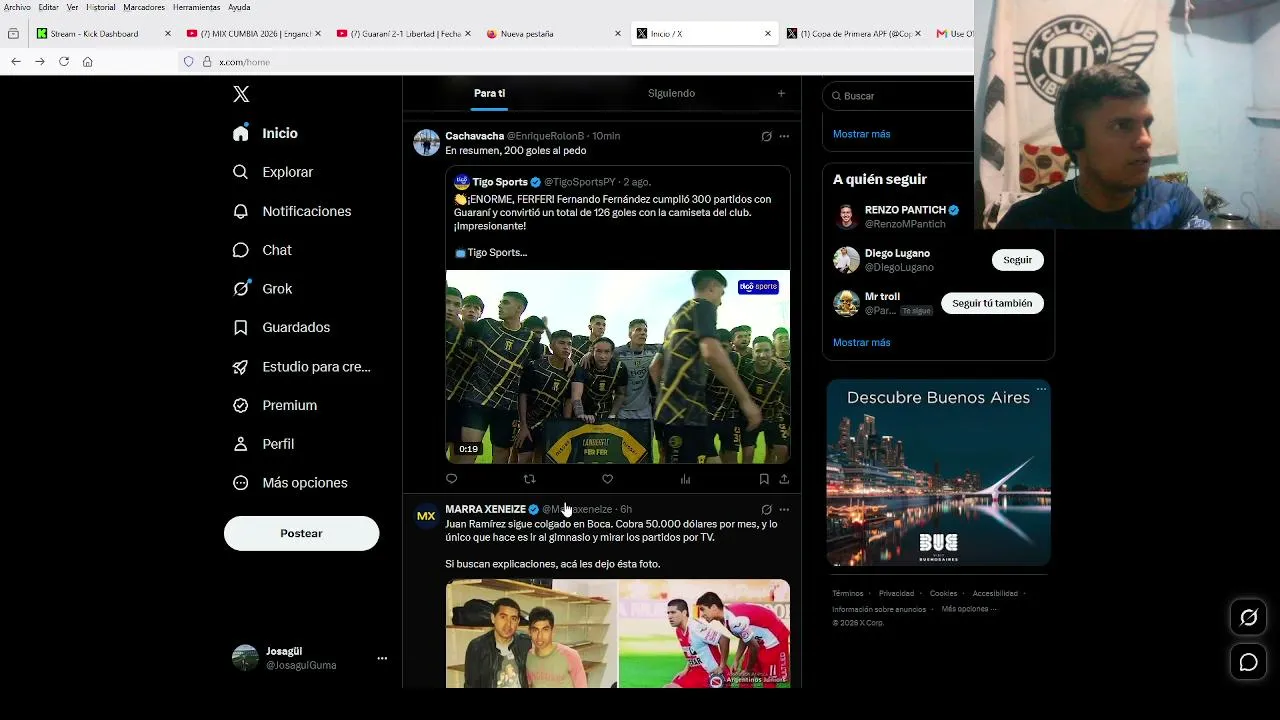
Task: Click the X logo in the sidebar
Action: 241,94
